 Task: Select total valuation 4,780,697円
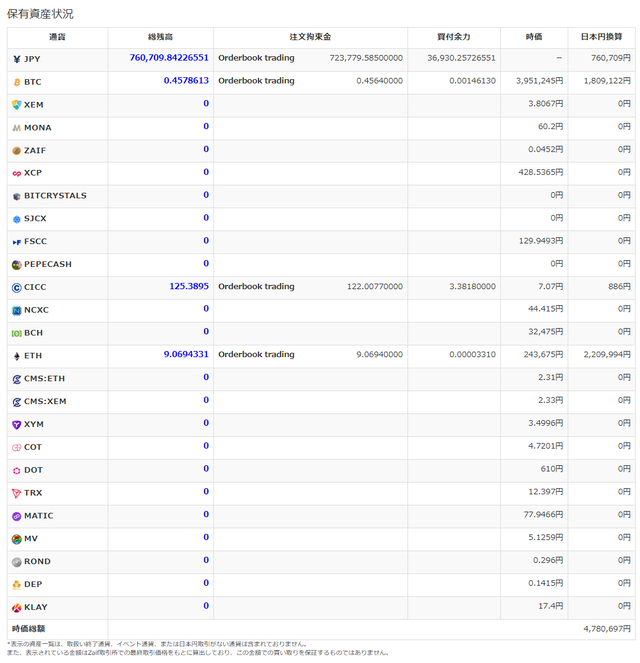point(607,629)
